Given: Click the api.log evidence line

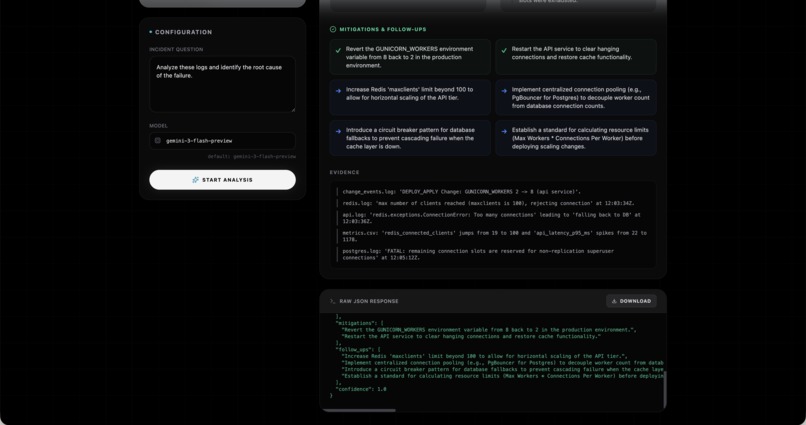Looking at the screenshot, I should [x=491, y=218].
